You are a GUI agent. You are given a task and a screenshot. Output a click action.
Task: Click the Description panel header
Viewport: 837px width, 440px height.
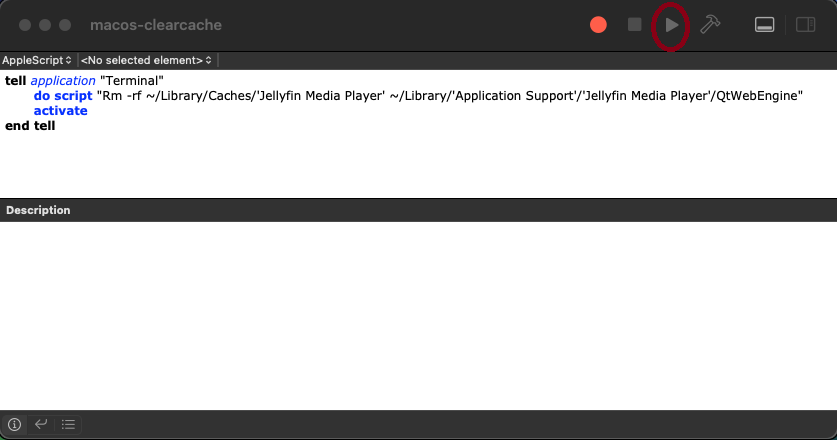point(38,210)
